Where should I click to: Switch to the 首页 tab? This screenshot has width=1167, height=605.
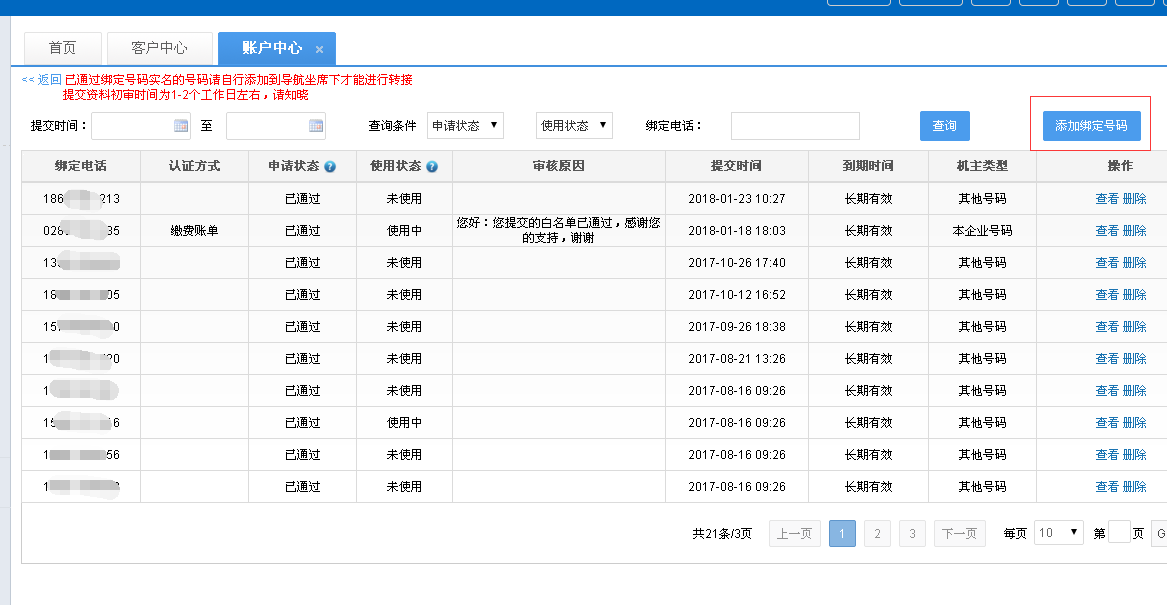pos(62,48)
